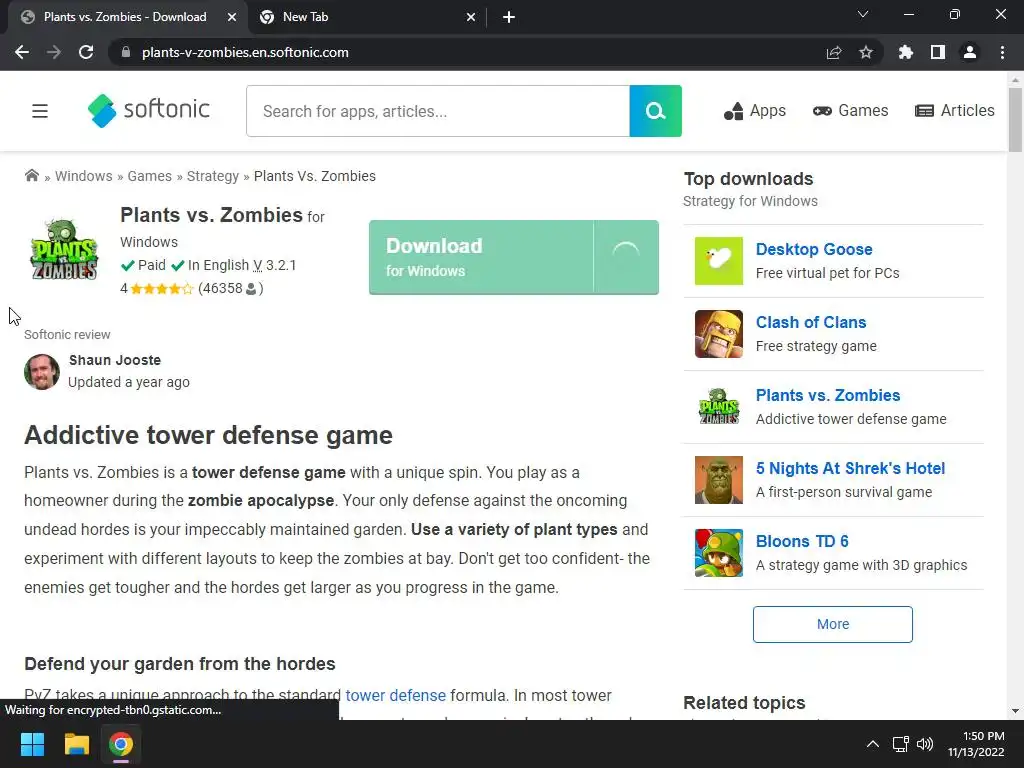Click the Clash of Clans icon
This screenshot has height=768, width=1024.
[x=718, y=334]
